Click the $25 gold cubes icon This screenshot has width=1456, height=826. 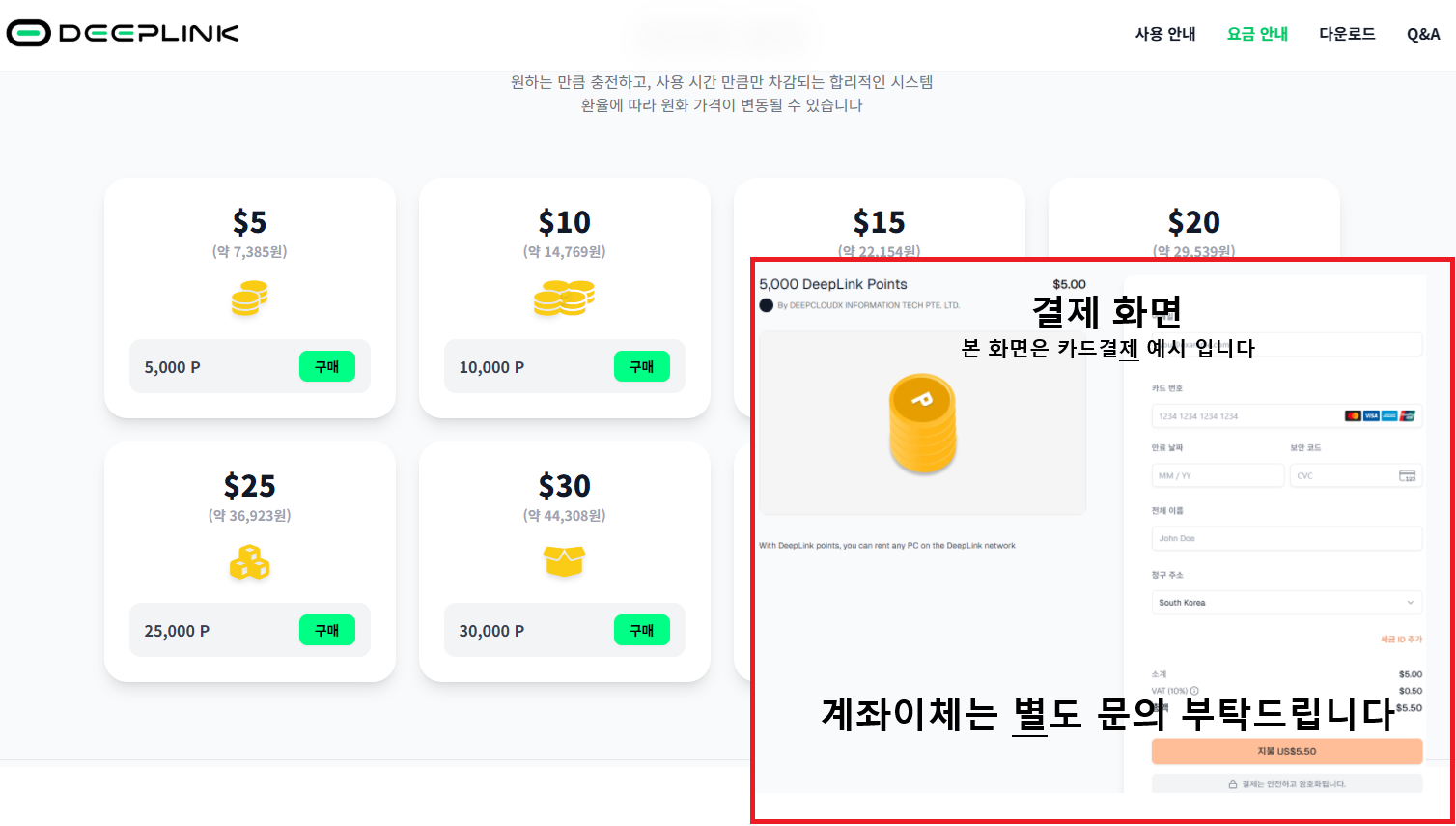pyautogui.click(x=249, y=561)
